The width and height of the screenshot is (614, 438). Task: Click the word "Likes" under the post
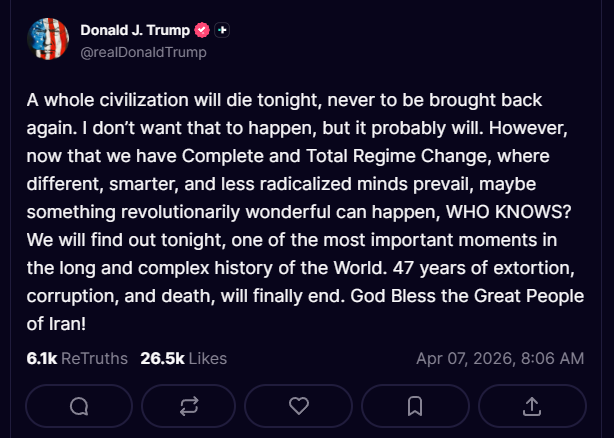208,358
